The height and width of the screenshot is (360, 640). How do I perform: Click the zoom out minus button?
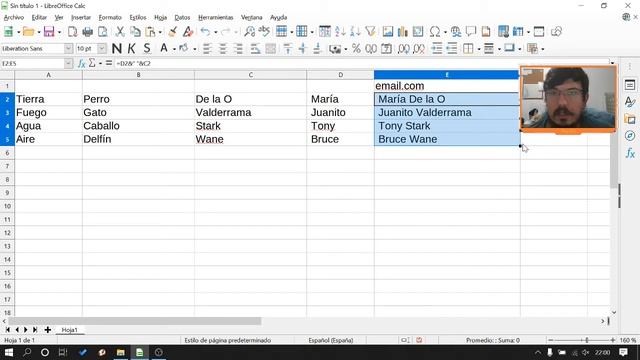click(551, 340)
